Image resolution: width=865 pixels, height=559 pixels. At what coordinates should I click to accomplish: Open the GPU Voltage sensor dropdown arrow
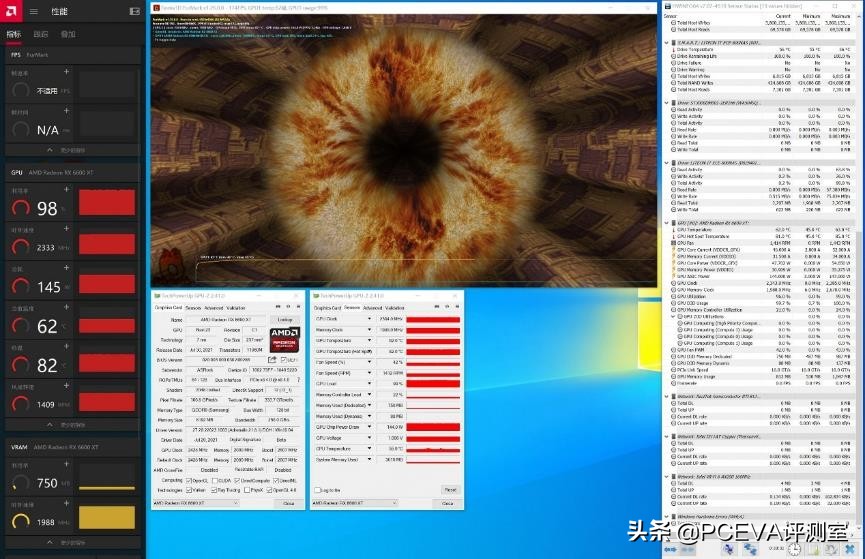click(x=369, y=438)
